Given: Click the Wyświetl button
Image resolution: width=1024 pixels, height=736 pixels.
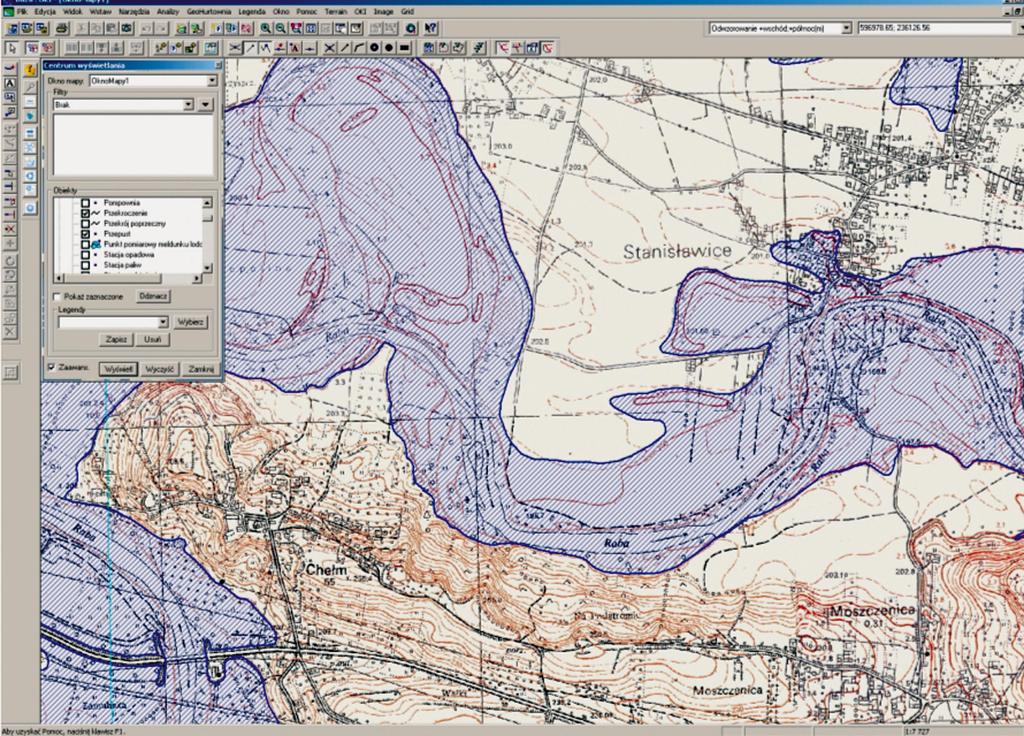Looking at the screenshot, I should click(118, 369).
